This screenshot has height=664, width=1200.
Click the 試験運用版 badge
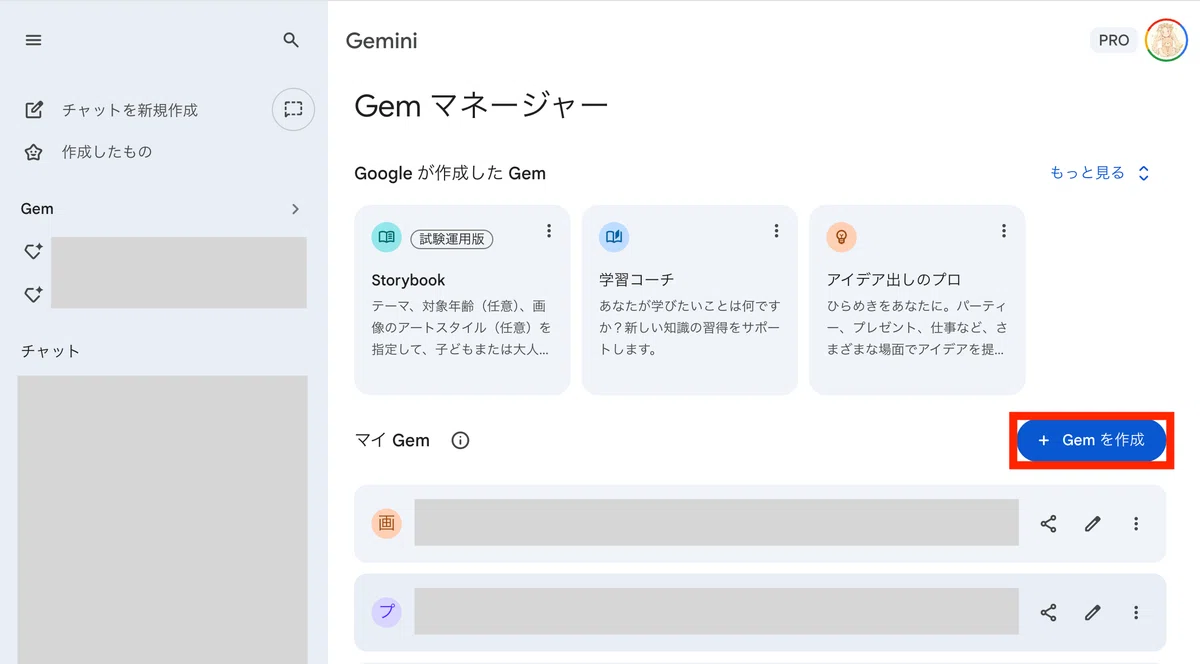click(x=452, y=239)
